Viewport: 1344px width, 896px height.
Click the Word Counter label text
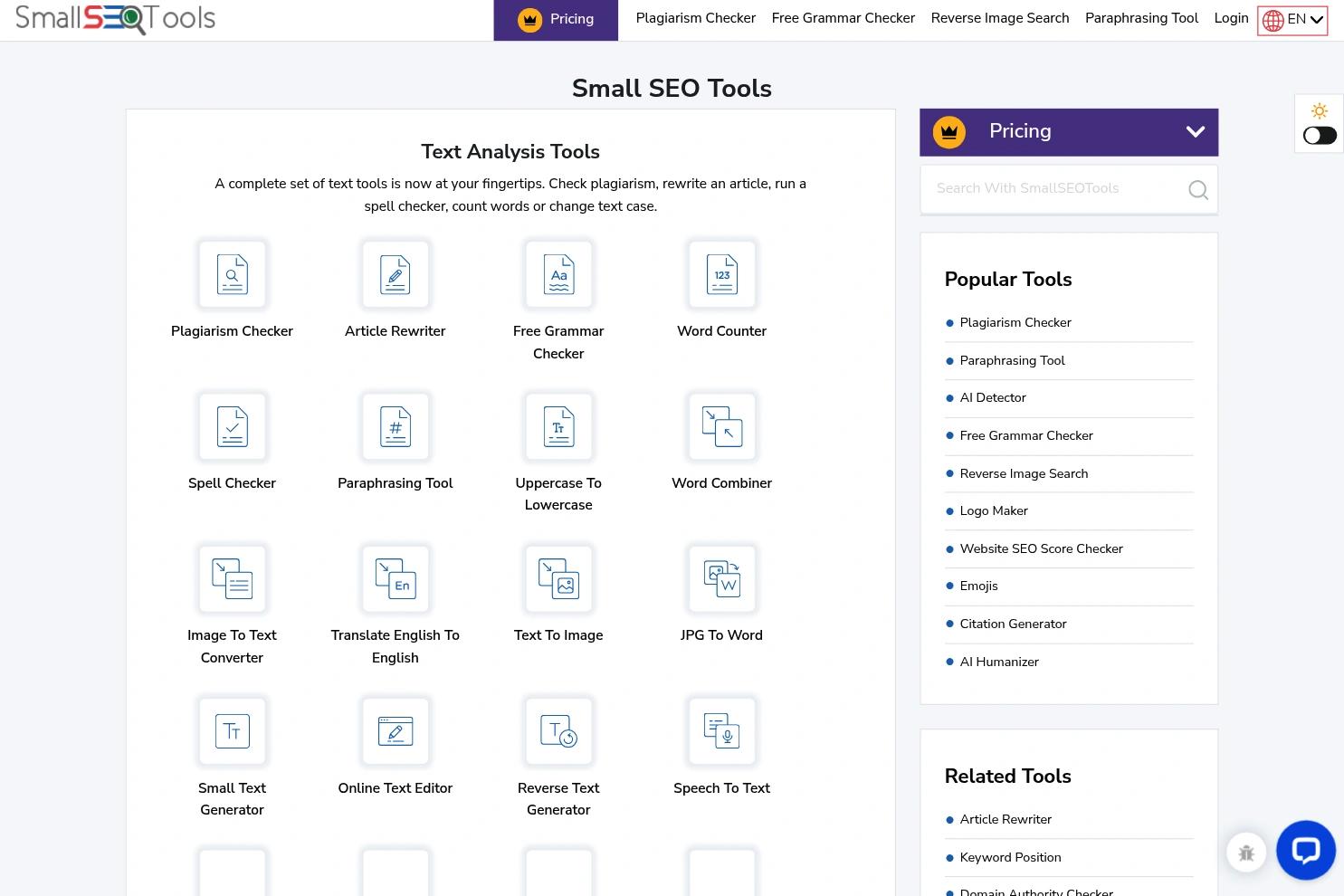click(721, 331)
